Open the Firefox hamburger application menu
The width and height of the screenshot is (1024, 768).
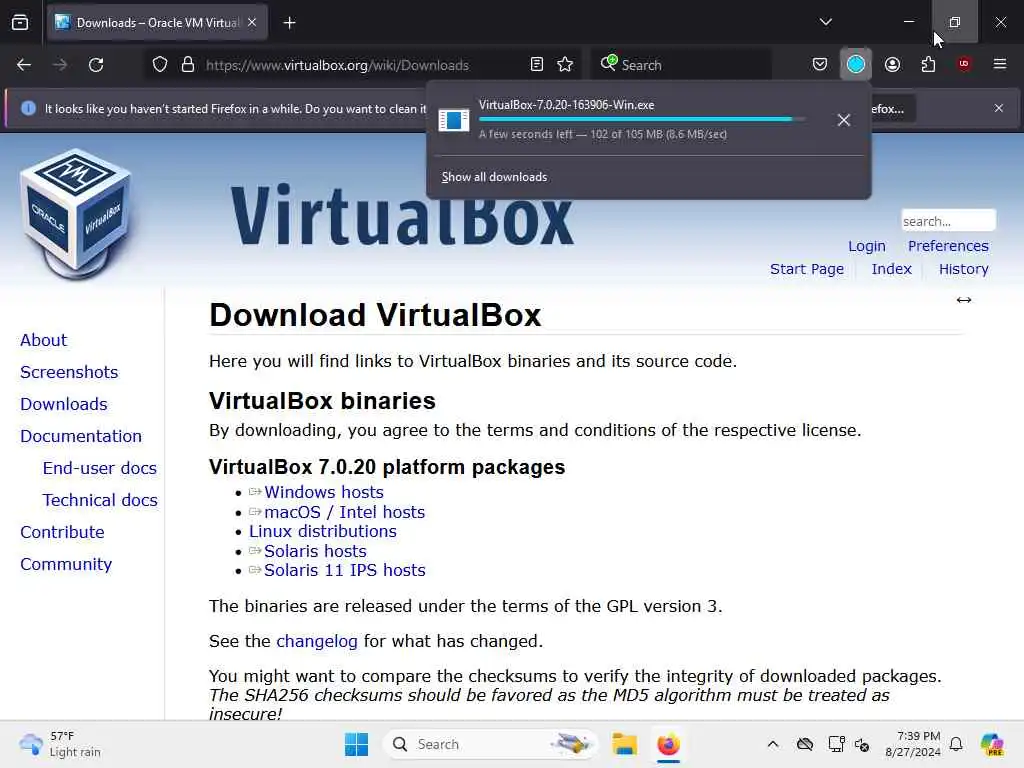pos(1000,64)
